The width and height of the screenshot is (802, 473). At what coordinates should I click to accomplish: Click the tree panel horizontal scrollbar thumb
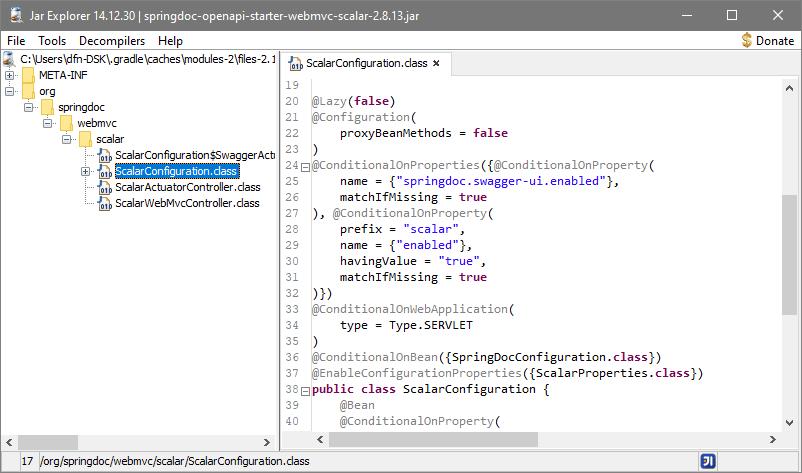(x=48, y=442)
